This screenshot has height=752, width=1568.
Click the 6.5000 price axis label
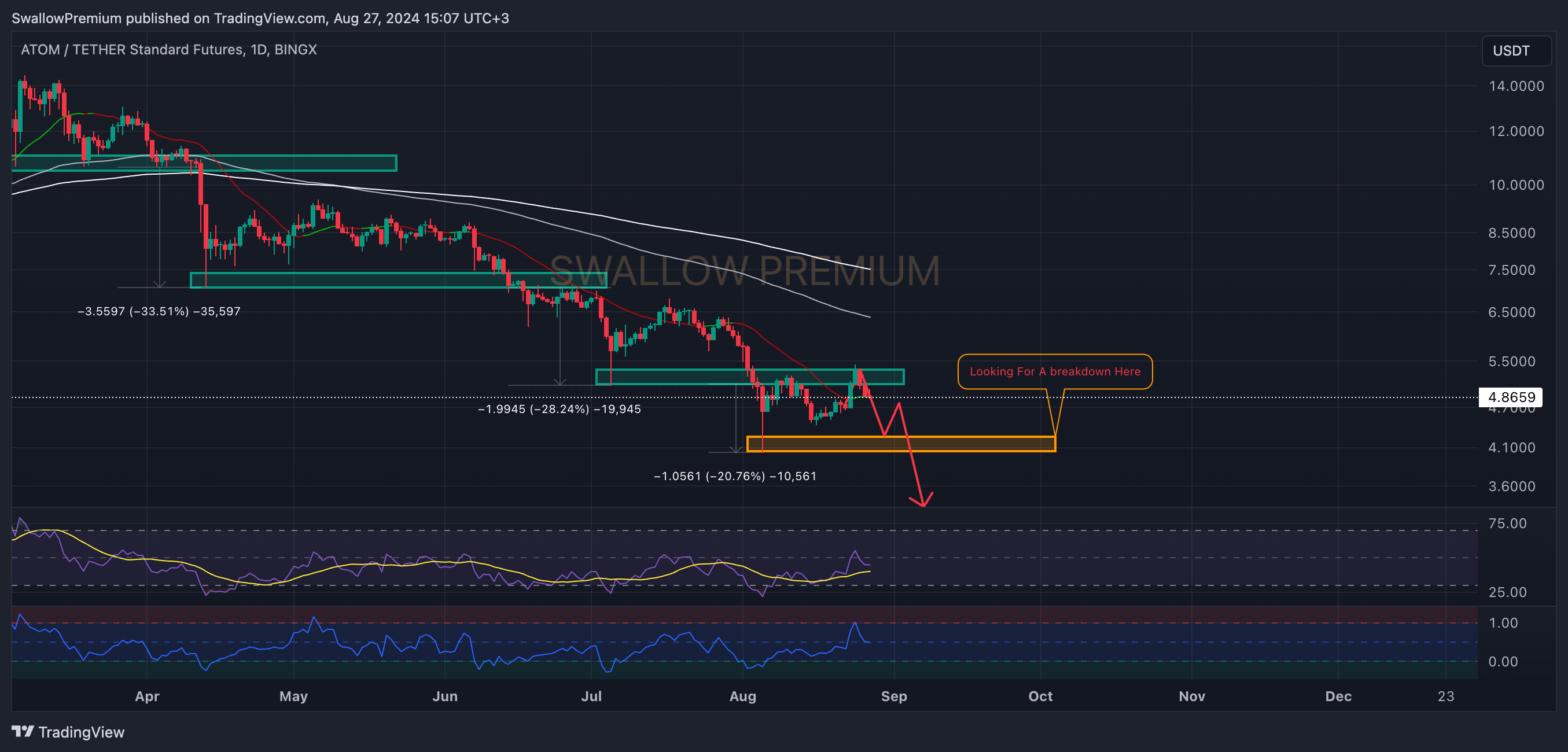[x=1511, y=312]
